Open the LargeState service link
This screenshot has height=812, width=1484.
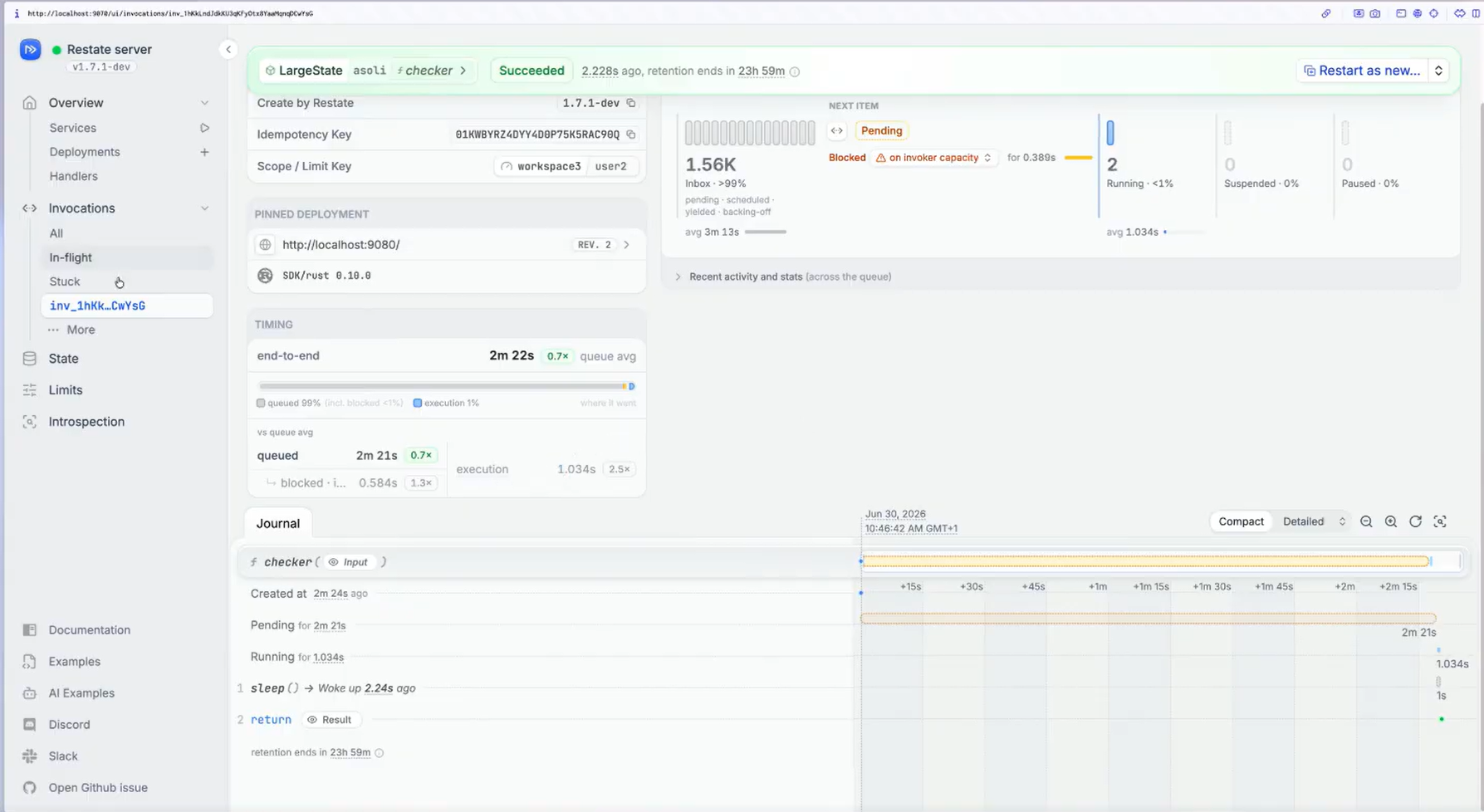(x=304, y=71)
